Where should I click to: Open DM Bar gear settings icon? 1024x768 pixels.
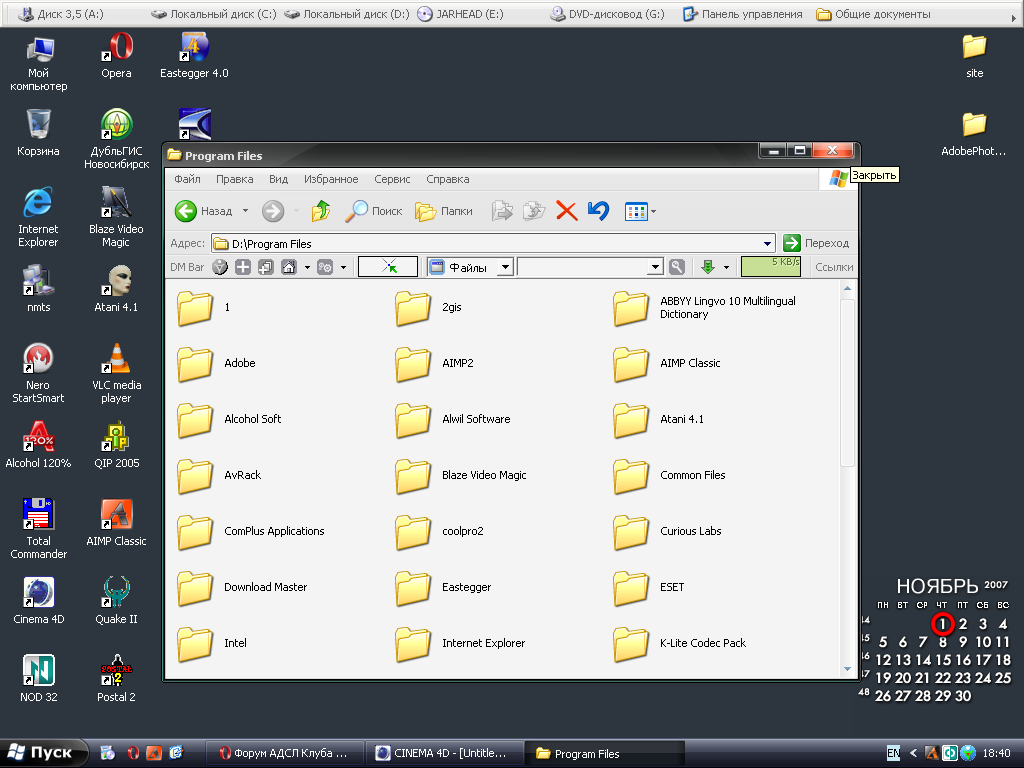click(325, 267)
